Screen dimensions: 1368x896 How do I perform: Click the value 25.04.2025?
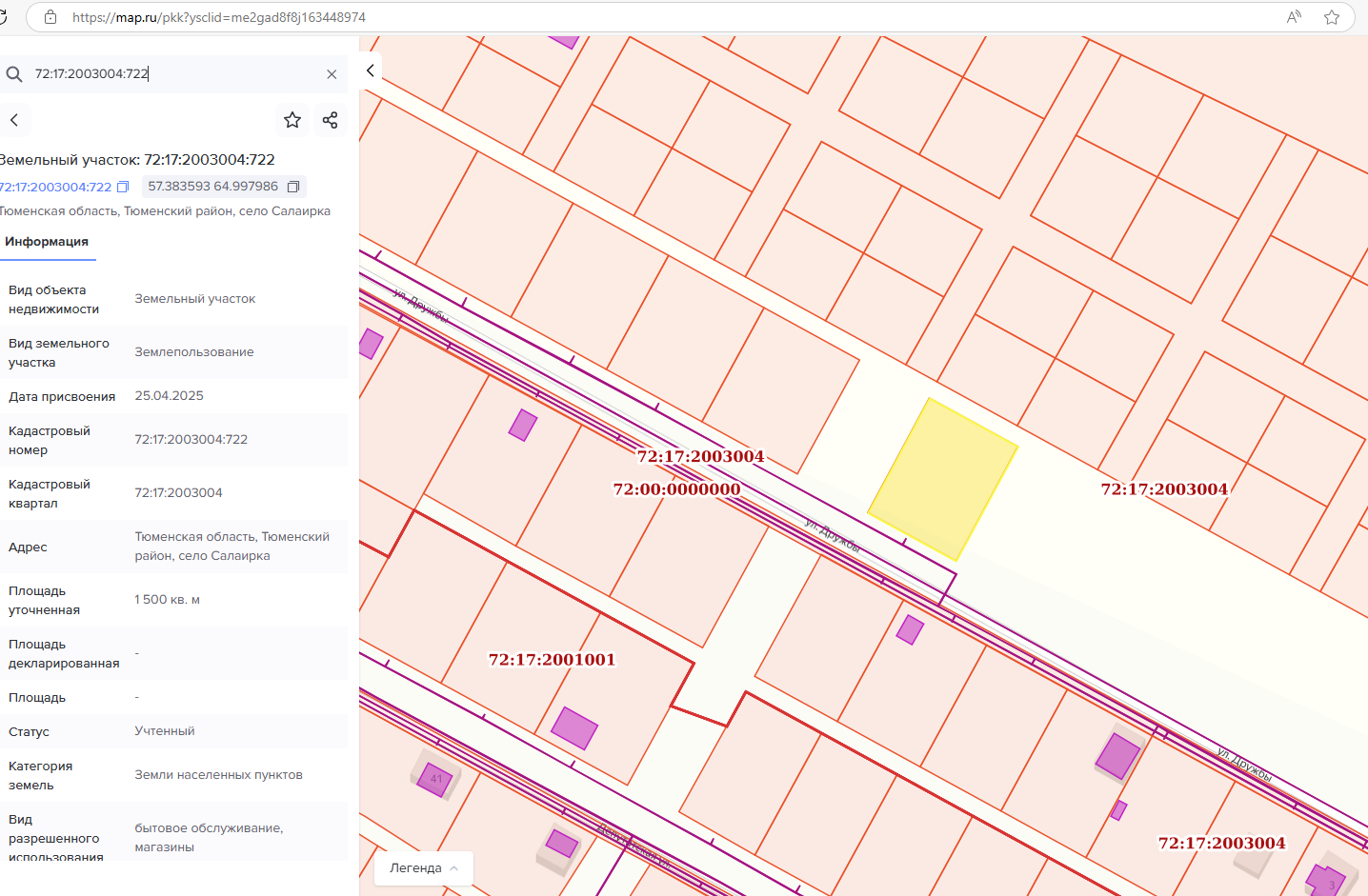[170, 396]
